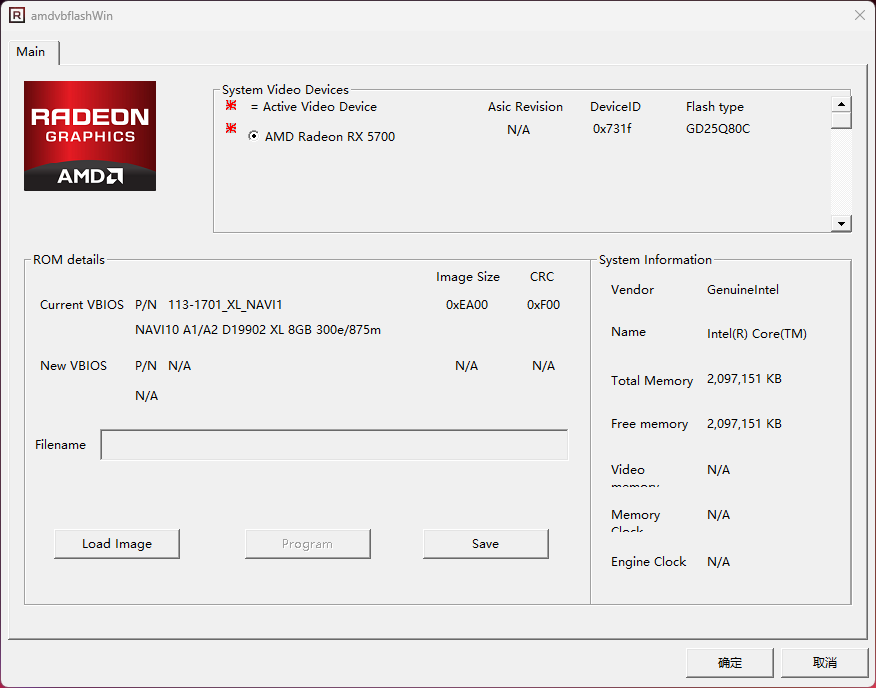876x688 pixels.
Task: Click the DeviceID value 0x731f
Action: click(x=612, y=129)
